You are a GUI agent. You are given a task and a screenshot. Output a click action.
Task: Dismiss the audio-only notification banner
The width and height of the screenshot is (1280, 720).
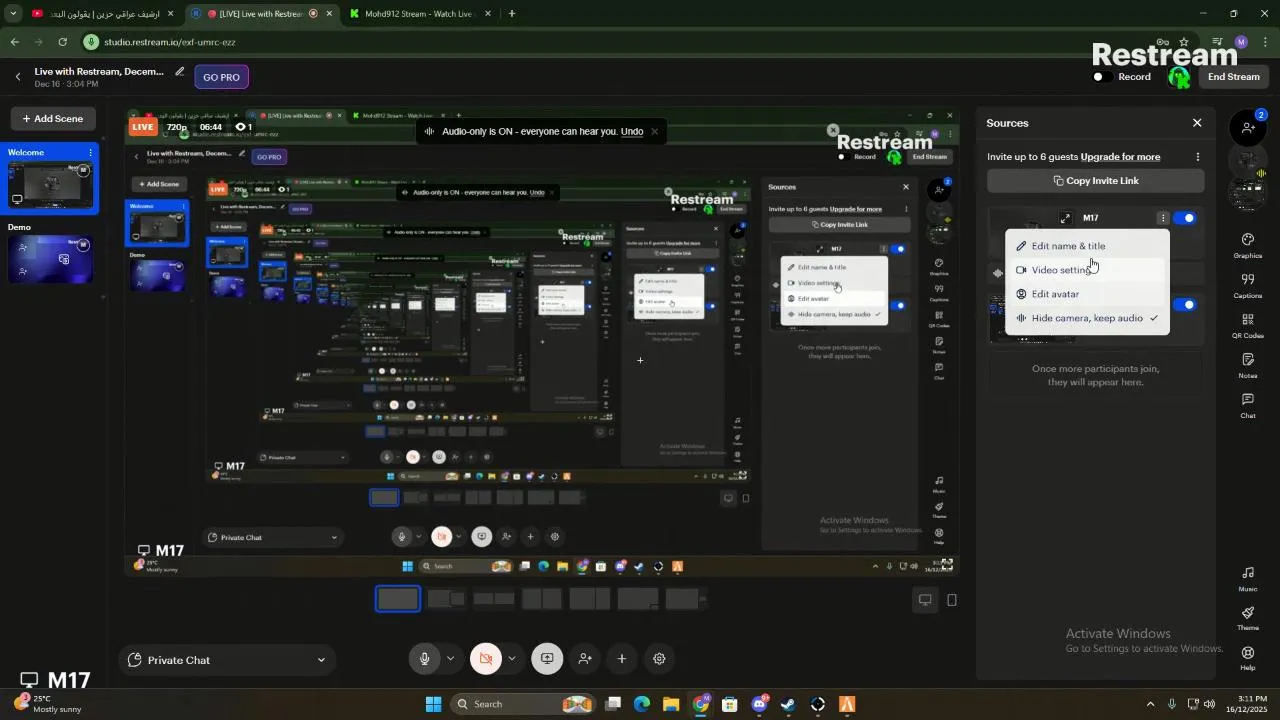[655, 132]
